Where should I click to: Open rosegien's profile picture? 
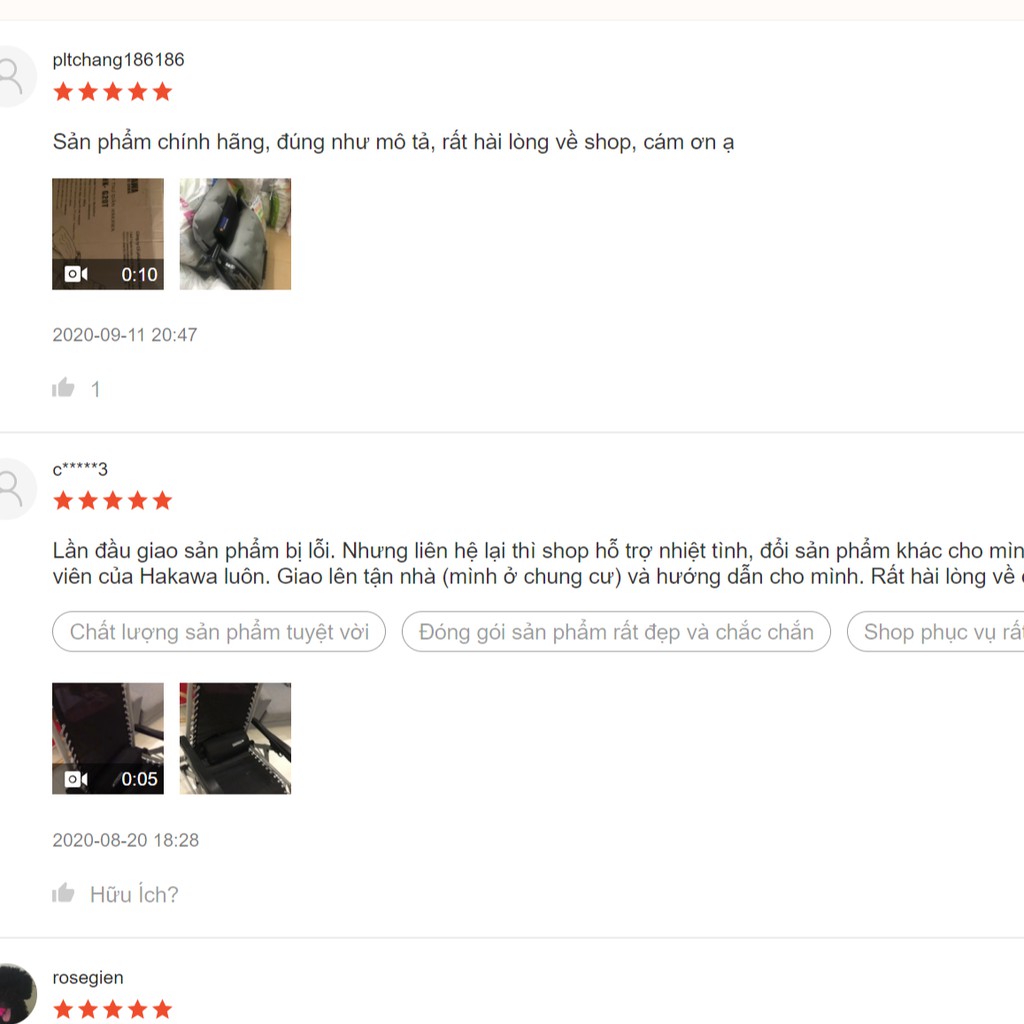(x=14, y=993)
